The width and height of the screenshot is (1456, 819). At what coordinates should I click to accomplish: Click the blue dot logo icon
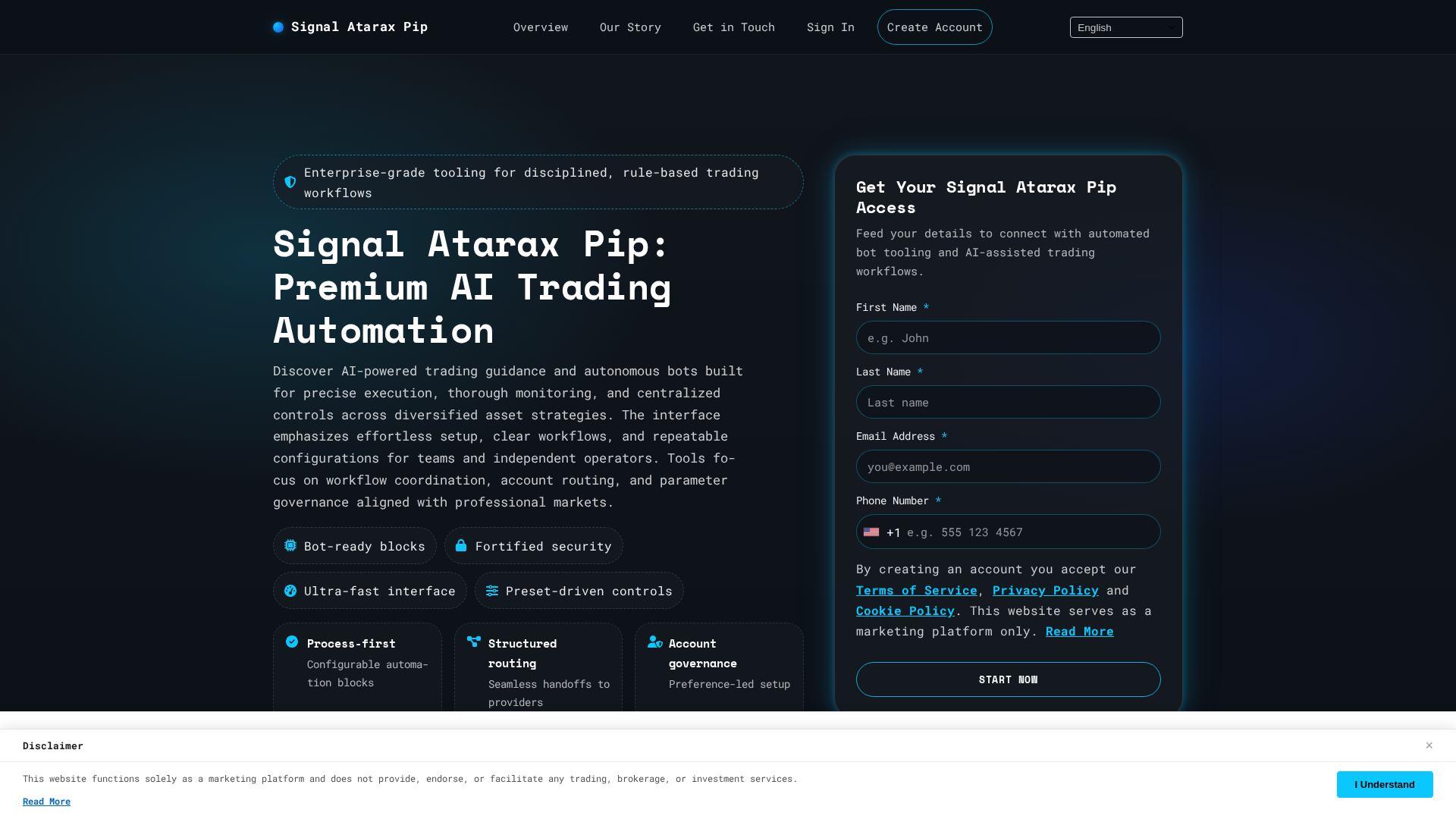[x=278, y=27]
